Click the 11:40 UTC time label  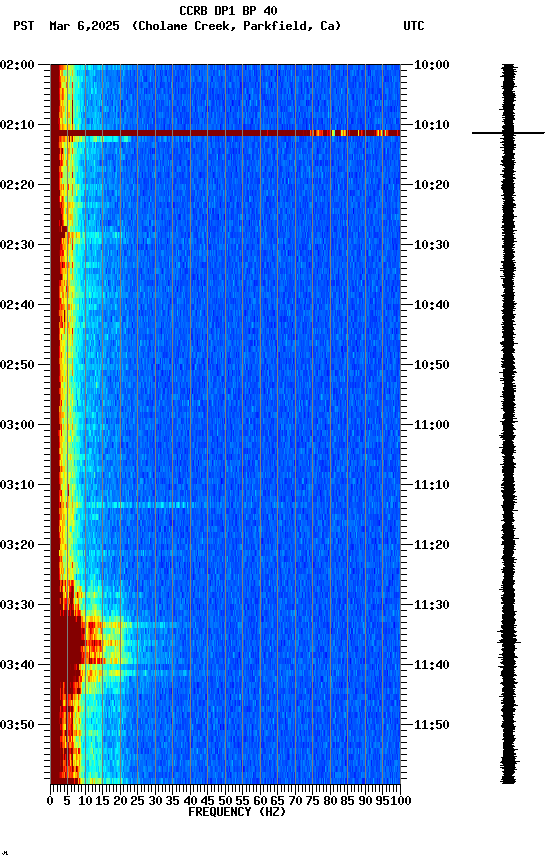(x=431, y=666)
